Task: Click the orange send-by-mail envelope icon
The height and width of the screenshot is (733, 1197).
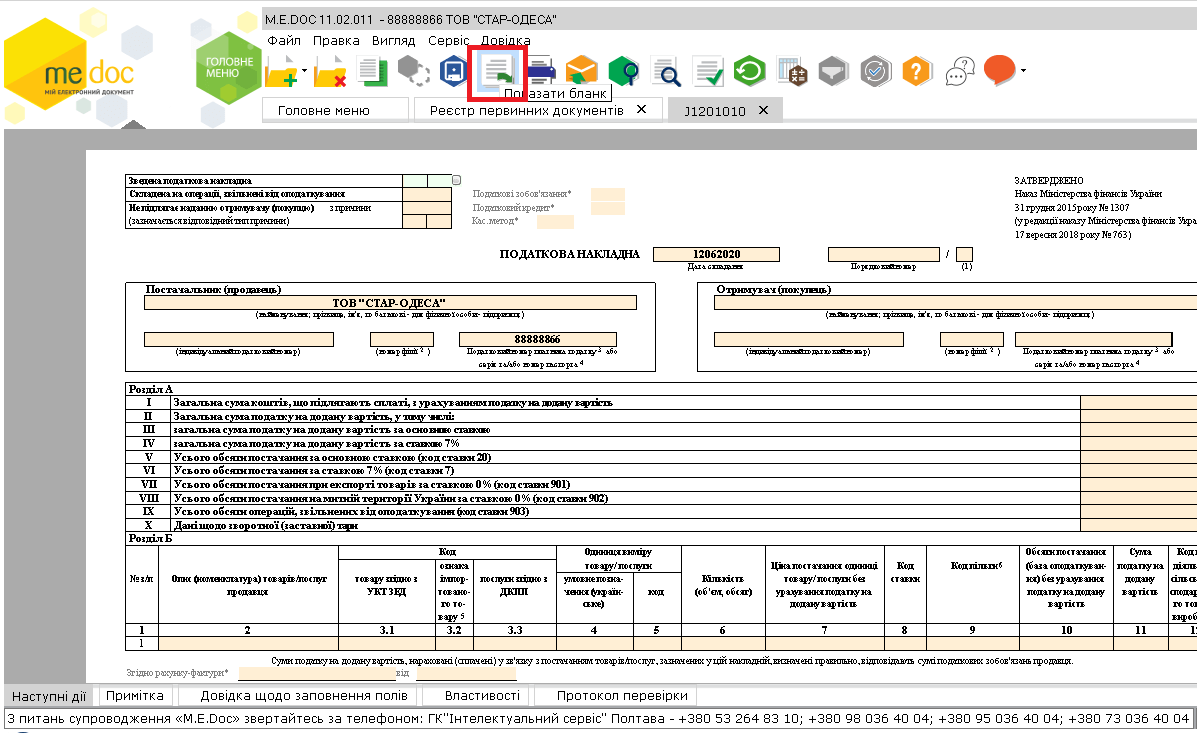Action: [582, 72]
